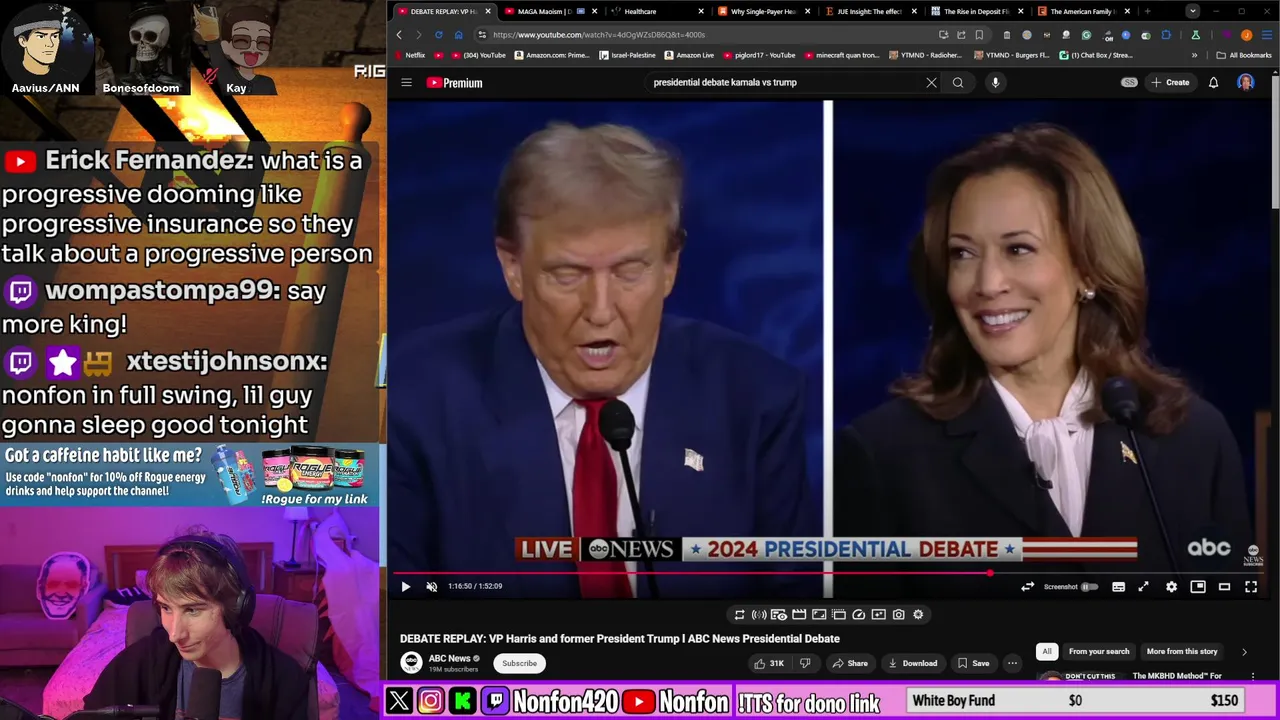Open the extension toolbar gear settings

point(918,615)
